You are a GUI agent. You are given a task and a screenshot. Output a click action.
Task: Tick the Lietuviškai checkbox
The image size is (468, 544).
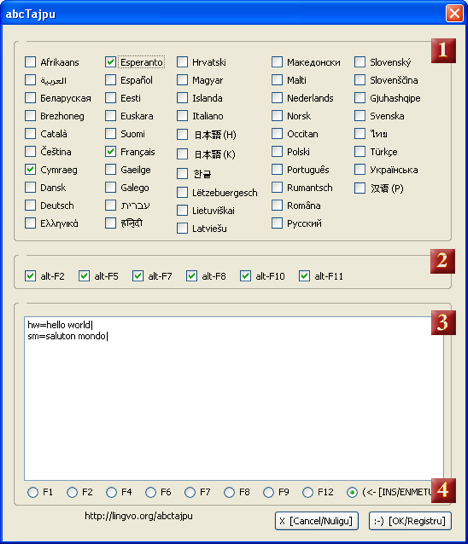182,211
